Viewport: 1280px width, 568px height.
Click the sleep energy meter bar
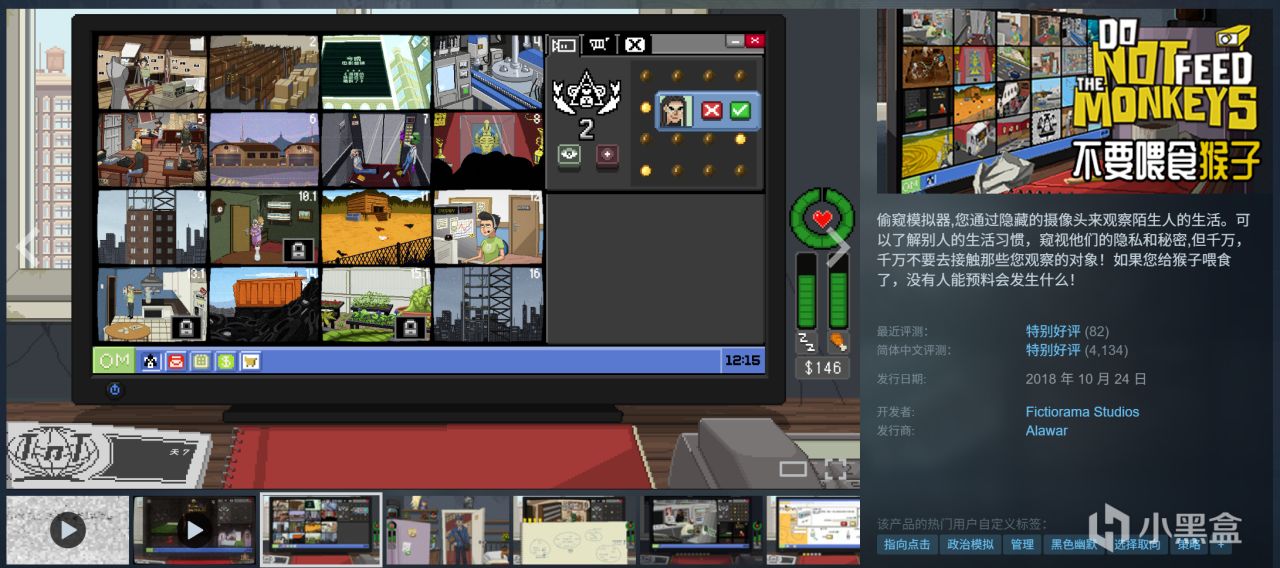(806, 290)
